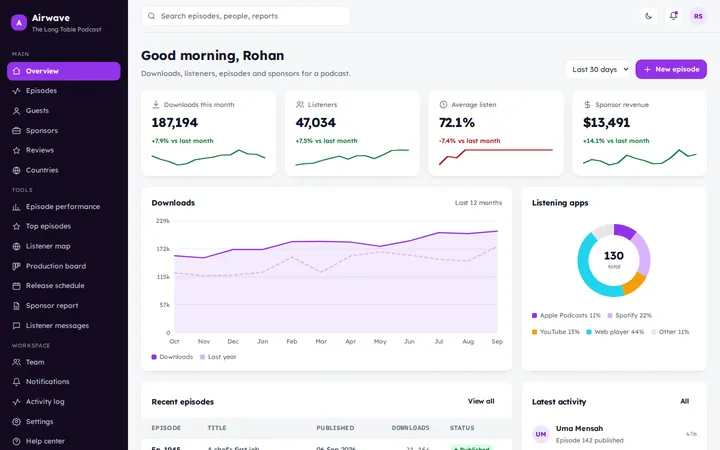This screenshot has height=450, width=720.
Task: Click the Downloads legend swatch
Action: coord(154,357)
